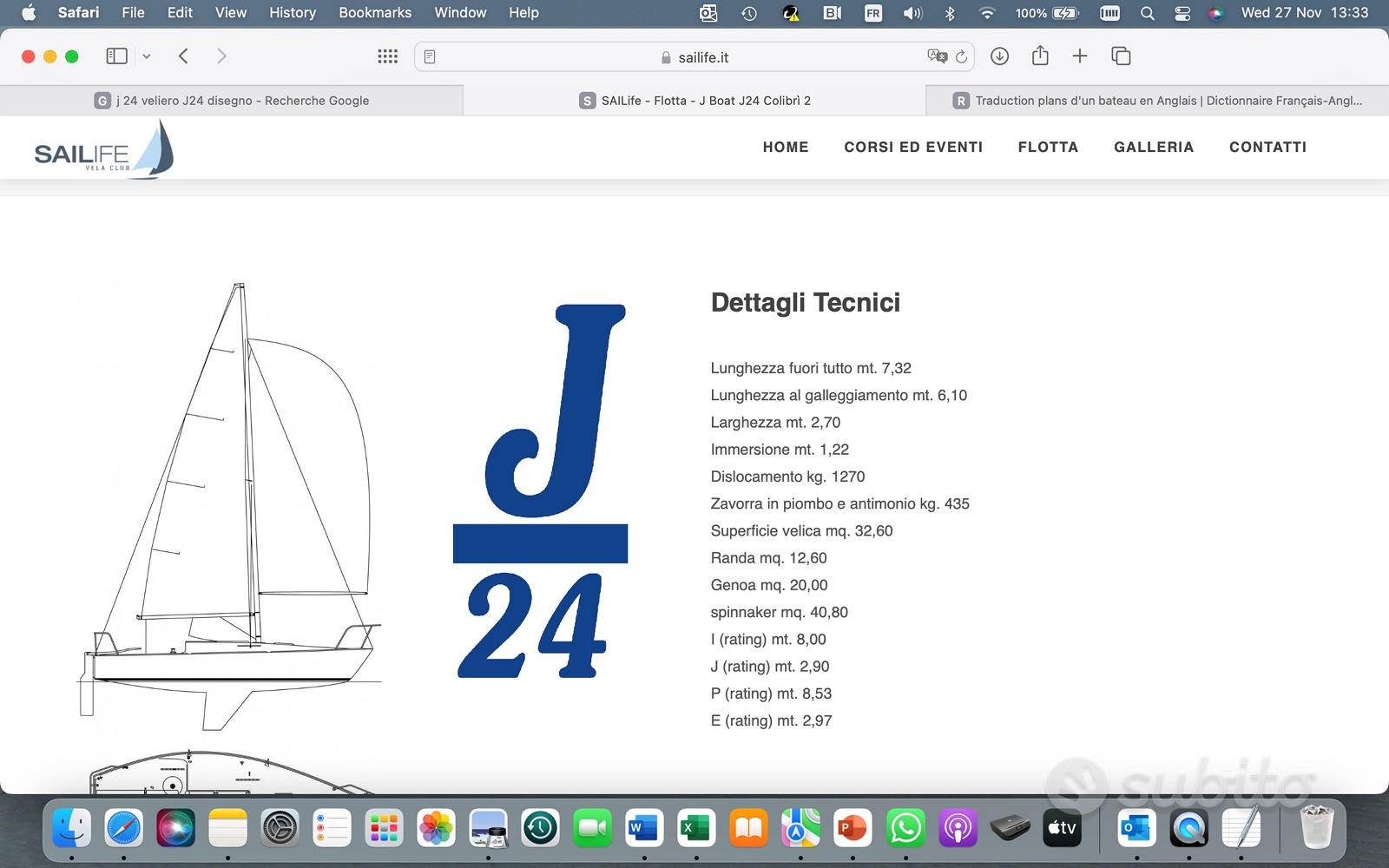
Task: Open the History menu
Action: click(x=293, y=13)
